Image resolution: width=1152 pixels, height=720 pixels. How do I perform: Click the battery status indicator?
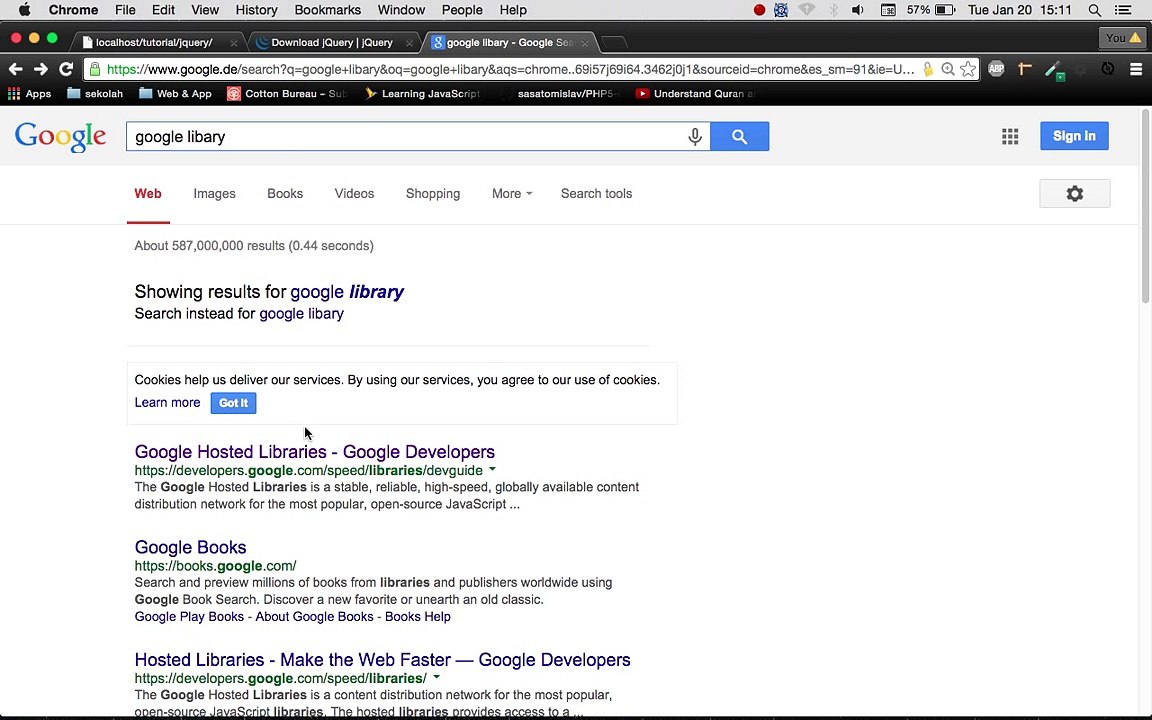[x=931, y=10]
